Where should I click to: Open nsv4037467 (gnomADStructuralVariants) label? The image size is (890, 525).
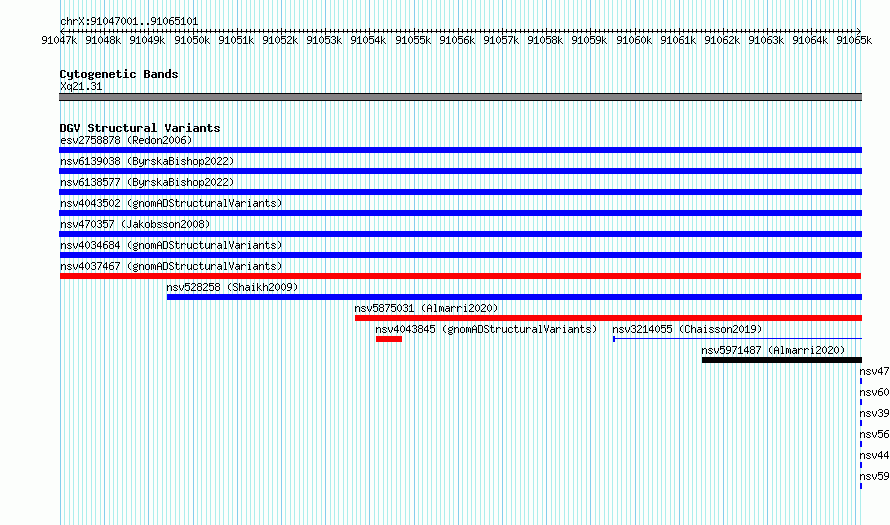pyautogui.click(x=171, y=266)
